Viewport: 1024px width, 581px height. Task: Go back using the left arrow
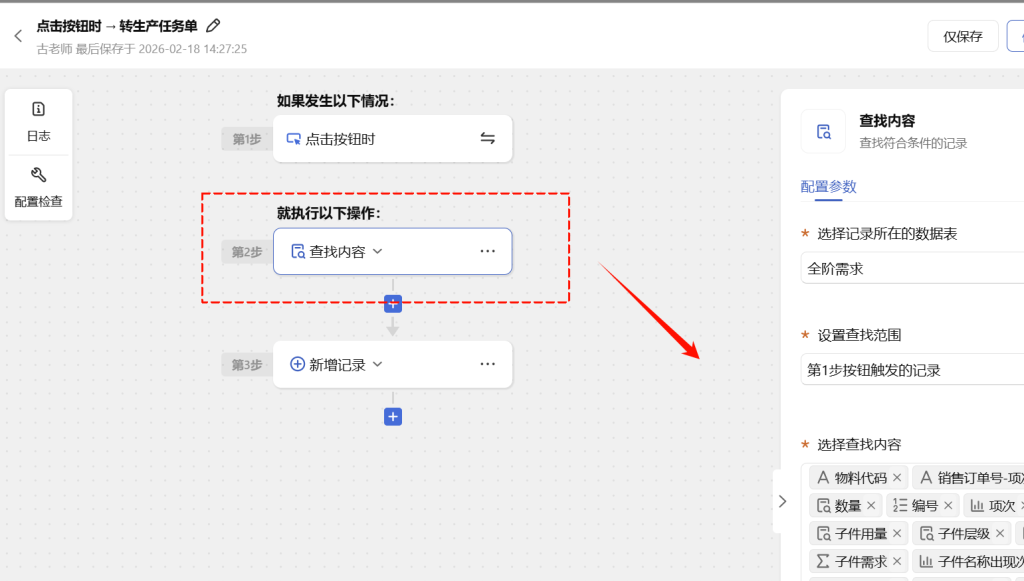tap(18, 36)
